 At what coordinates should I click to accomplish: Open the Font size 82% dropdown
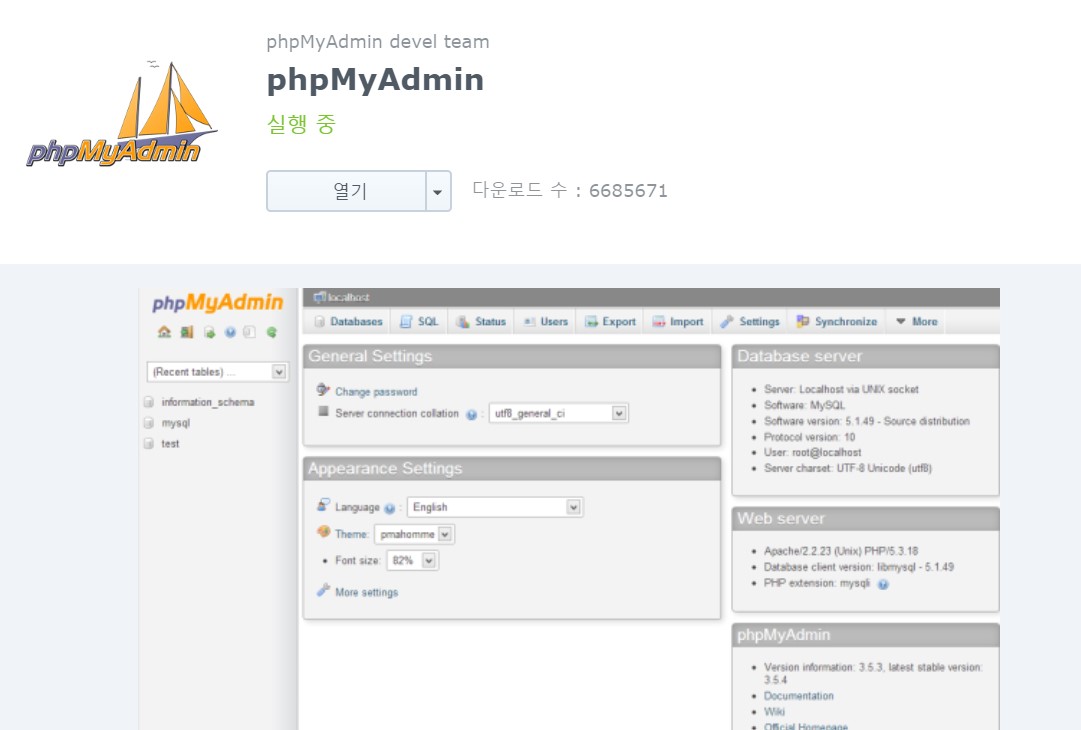pos(412,560)
